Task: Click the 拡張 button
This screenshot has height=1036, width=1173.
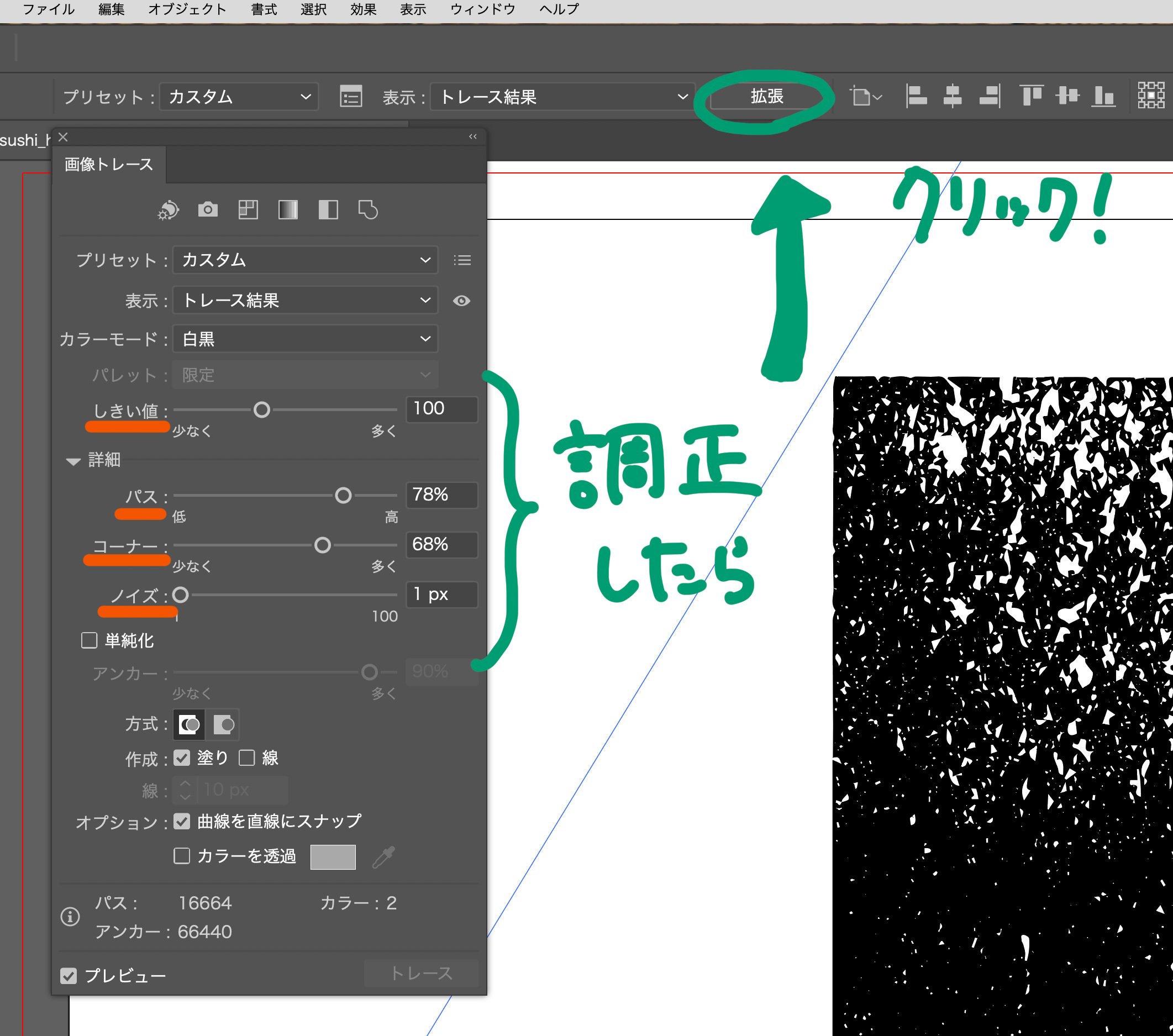Action: pos(767,97)
